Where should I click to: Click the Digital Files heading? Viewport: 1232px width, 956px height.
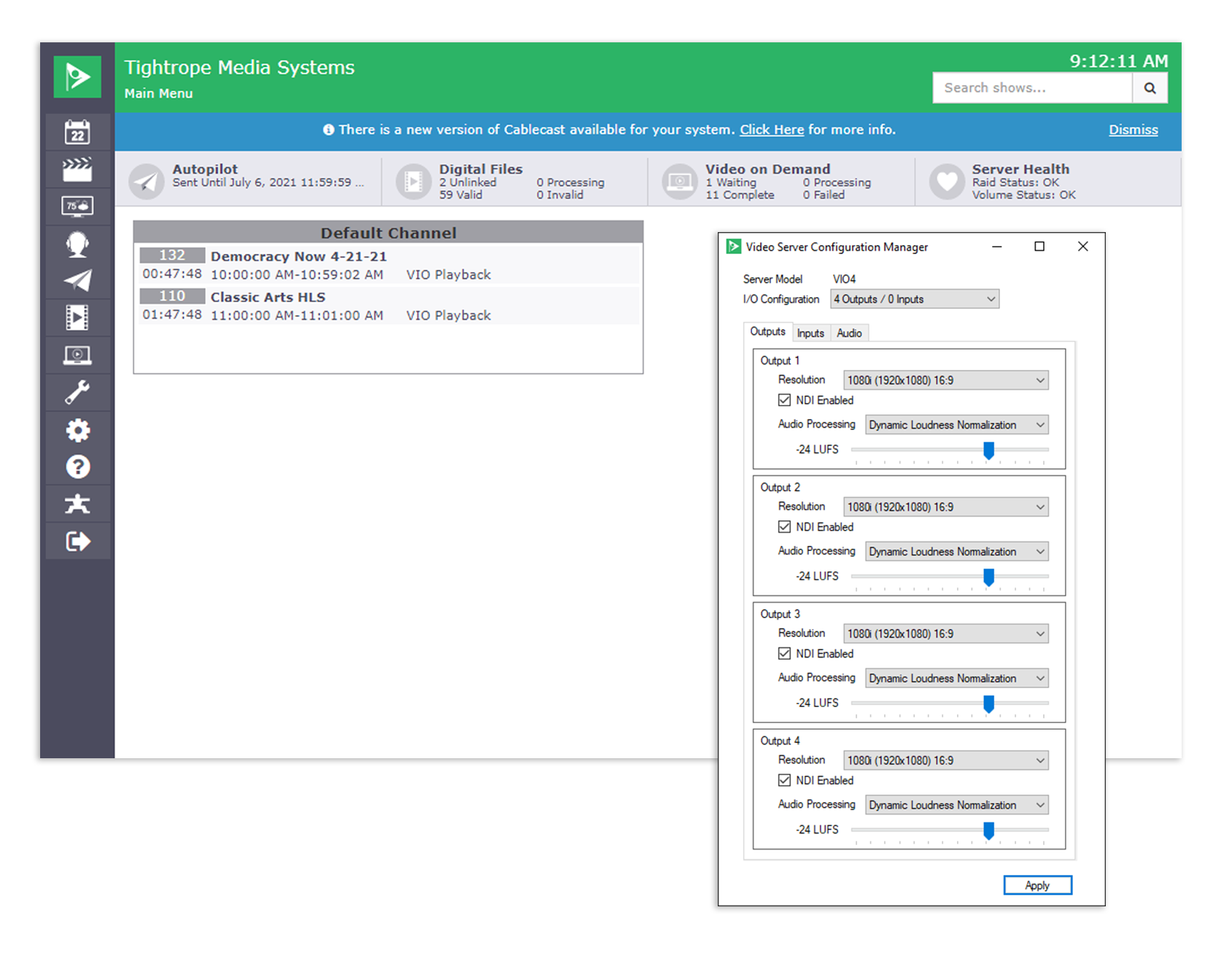coord(481,169)
